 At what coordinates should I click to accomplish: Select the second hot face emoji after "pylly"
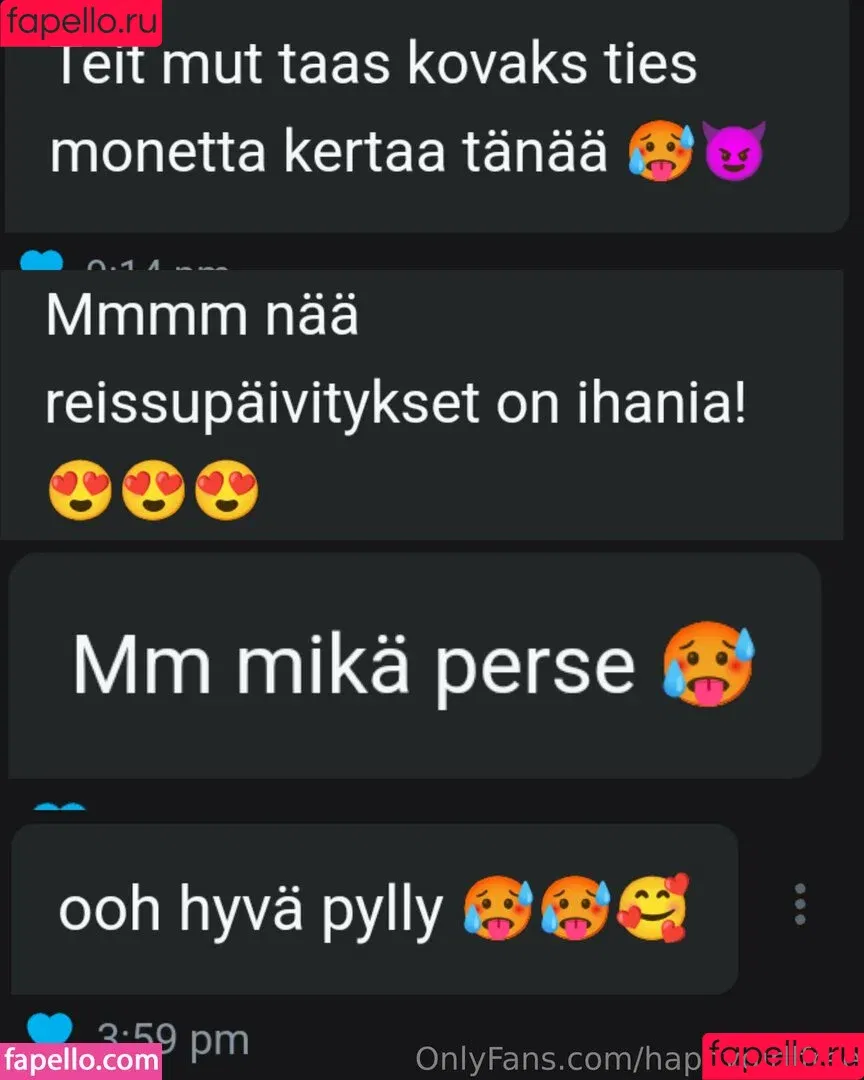tap(575, 908)
